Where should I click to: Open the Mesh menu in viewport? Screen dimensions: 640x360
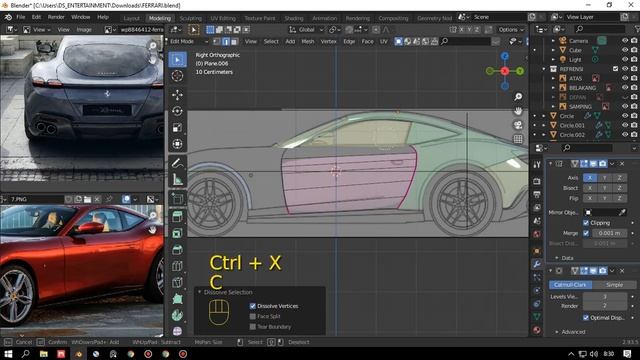[308, 42]
